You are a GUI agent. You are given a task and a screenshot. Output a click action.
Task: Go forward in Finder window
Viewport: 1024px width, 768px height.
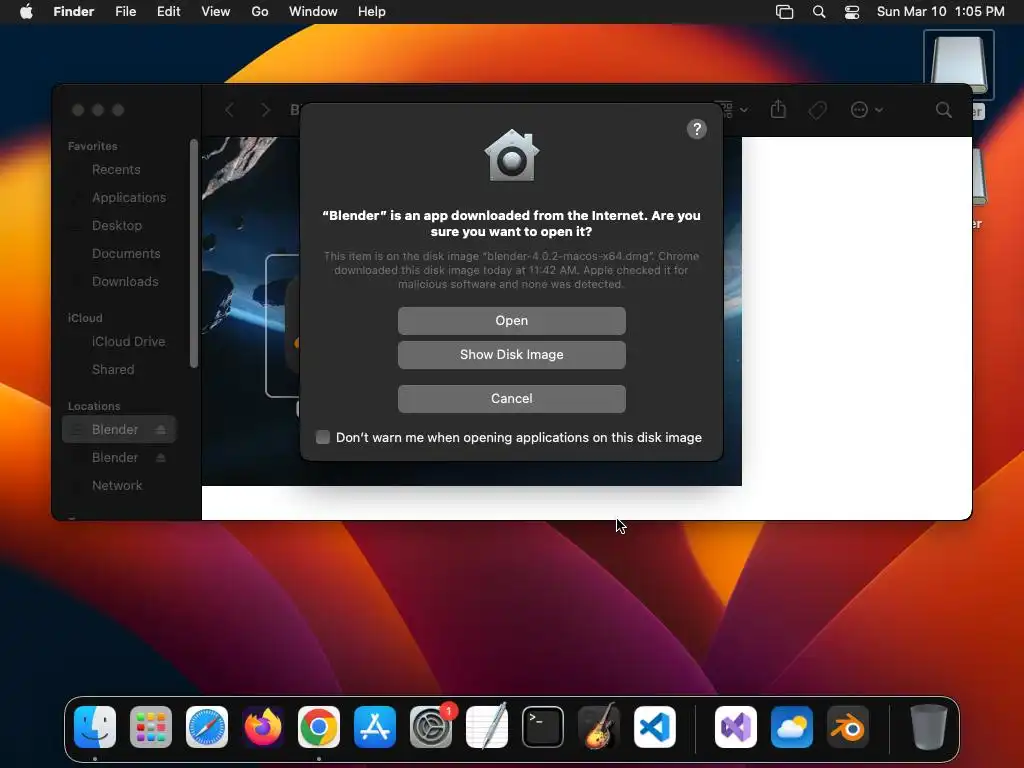[x=265, y=110]
